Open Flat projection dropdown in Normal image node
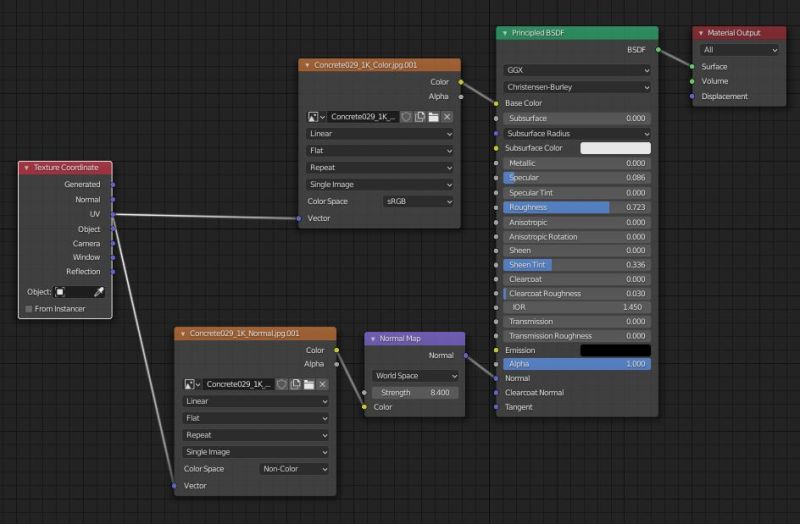 tap(255, 418)
